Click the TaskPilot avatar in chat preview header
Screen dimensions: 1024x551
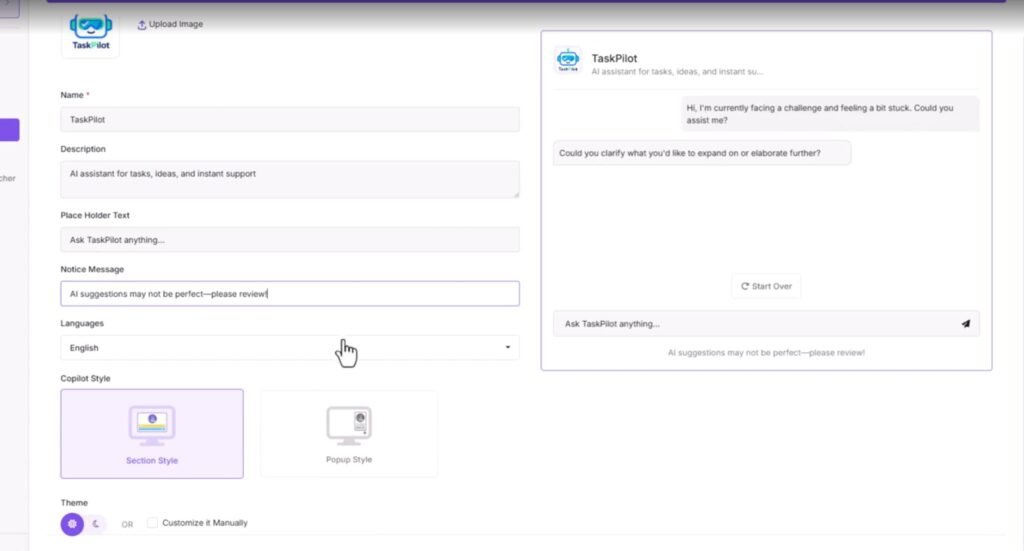click(568, 61)
